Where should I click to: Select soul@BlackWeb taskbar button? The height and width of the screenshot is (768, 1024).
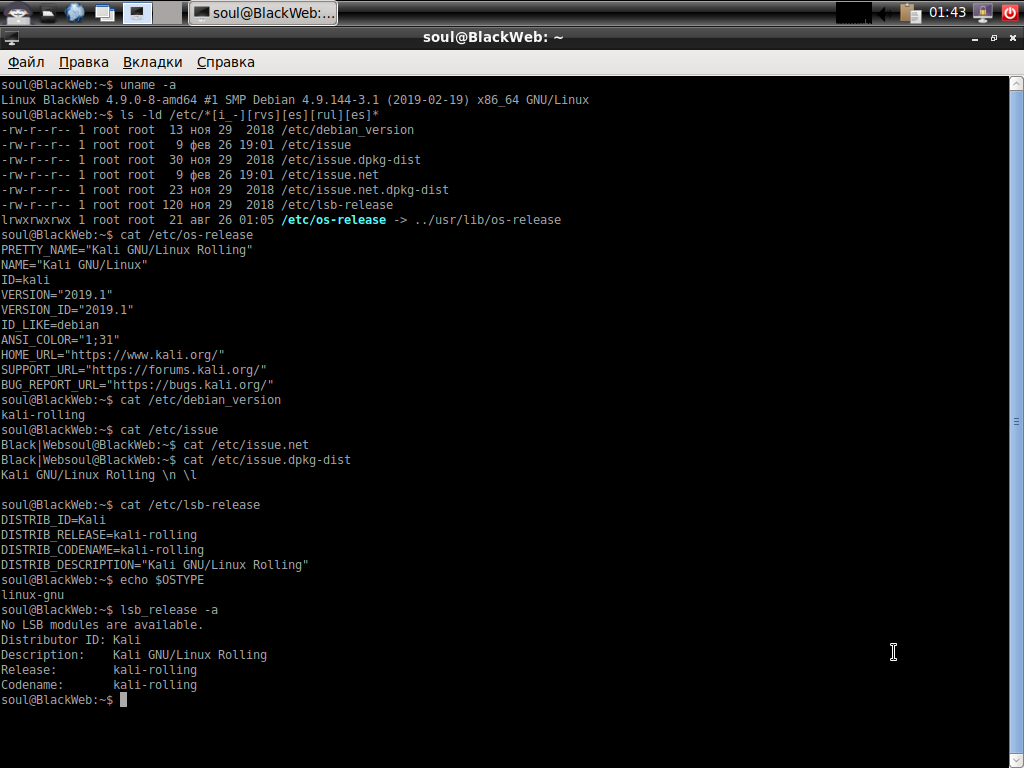[x=263, y=13]
